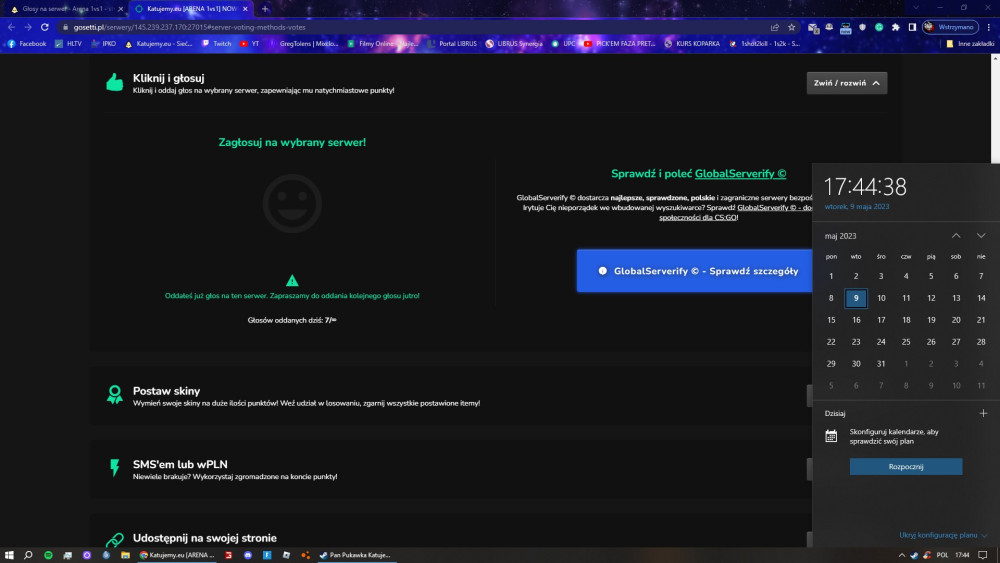Select today's date 9 in calendar
The height and width of the screenshot is (563, 1000).
tap(856, 298)
